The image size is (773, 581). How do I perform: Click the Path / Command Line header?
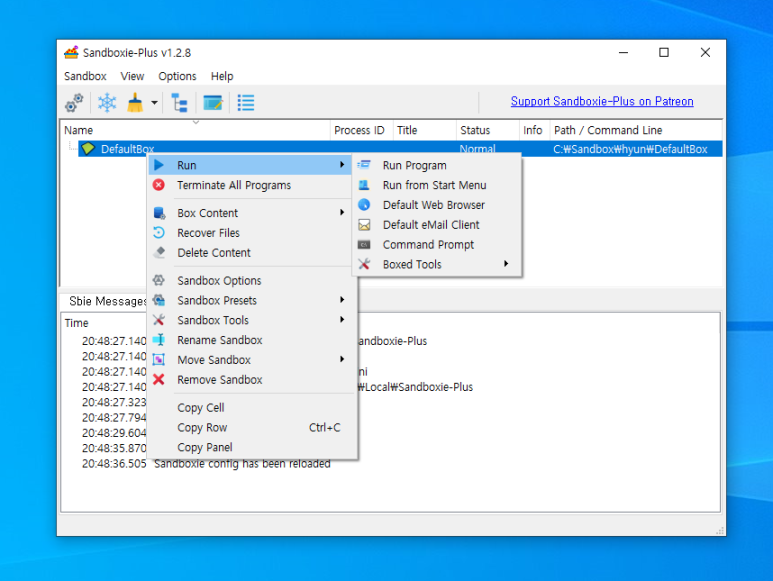[x=636, y=130]
